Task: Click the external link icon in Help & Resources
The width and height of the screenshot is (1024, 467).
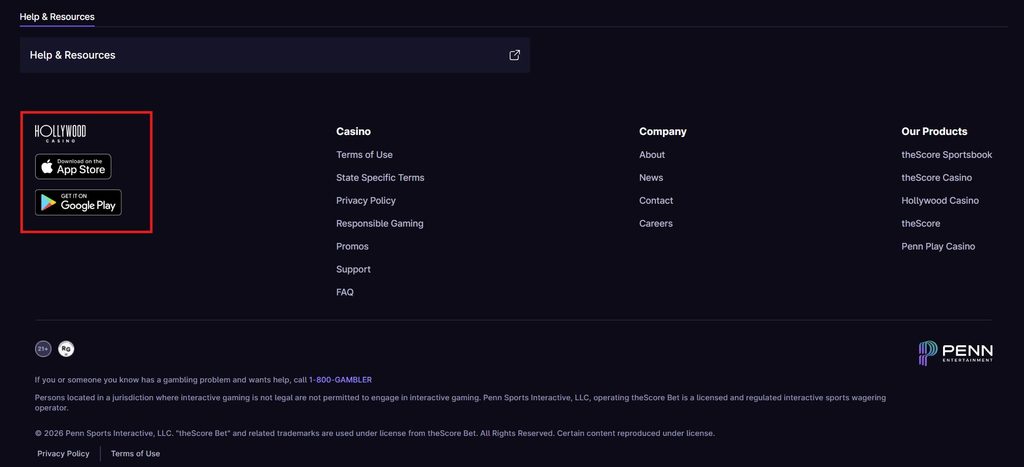Action: click(515, 55)
